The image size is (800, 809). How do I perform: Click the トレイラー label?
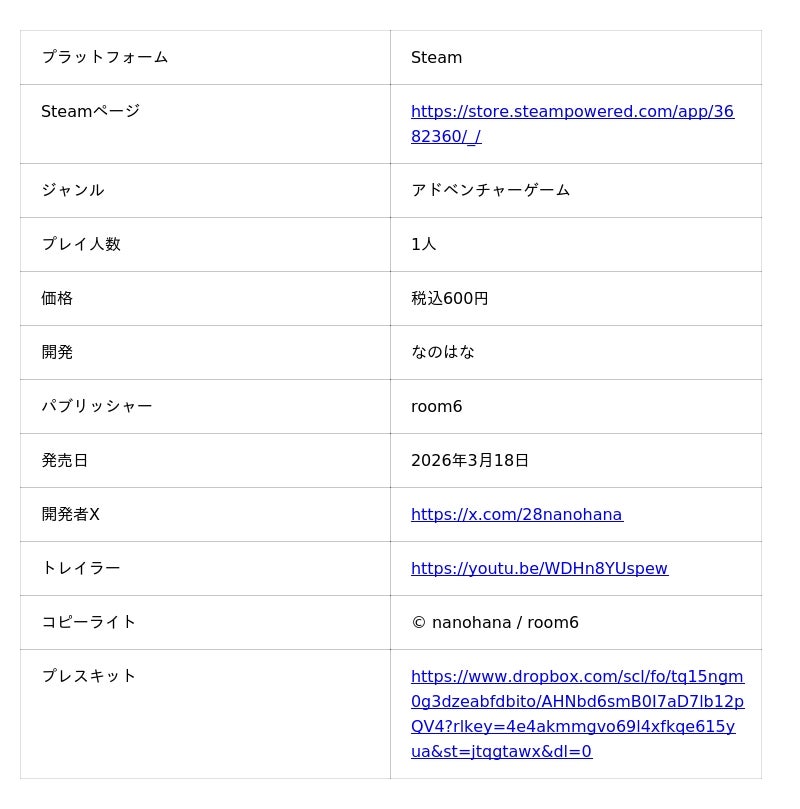pyautogui.click(x=80, y=568)
